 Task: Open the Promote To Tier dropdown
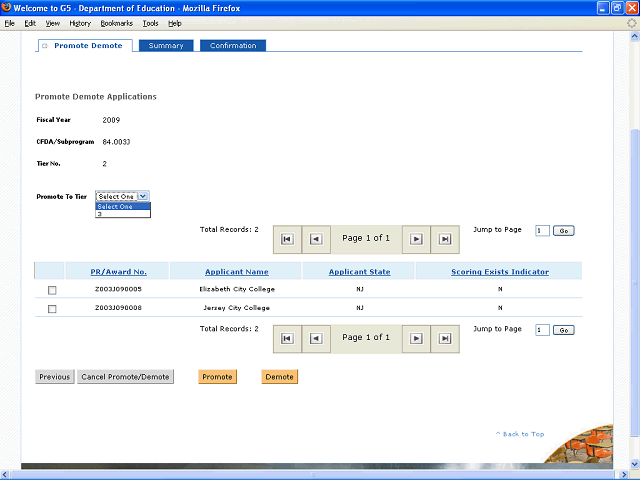point(122,196)
